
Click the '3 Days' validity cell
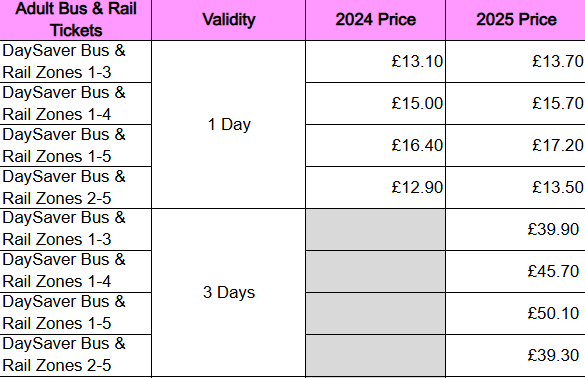click(x=229, y=293)
